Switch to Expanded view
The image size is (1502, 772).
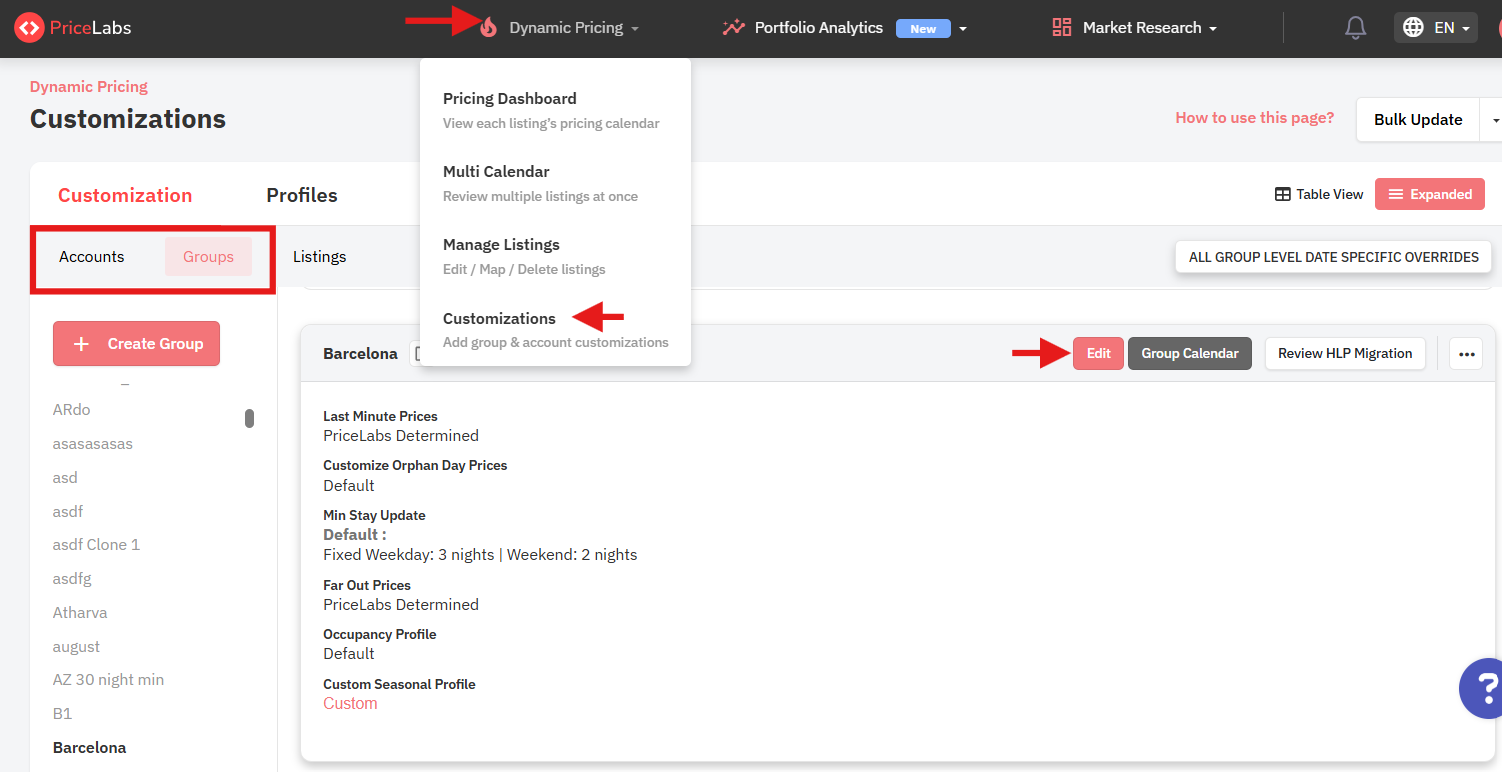pyautogui.click(x=1430, y=194)
